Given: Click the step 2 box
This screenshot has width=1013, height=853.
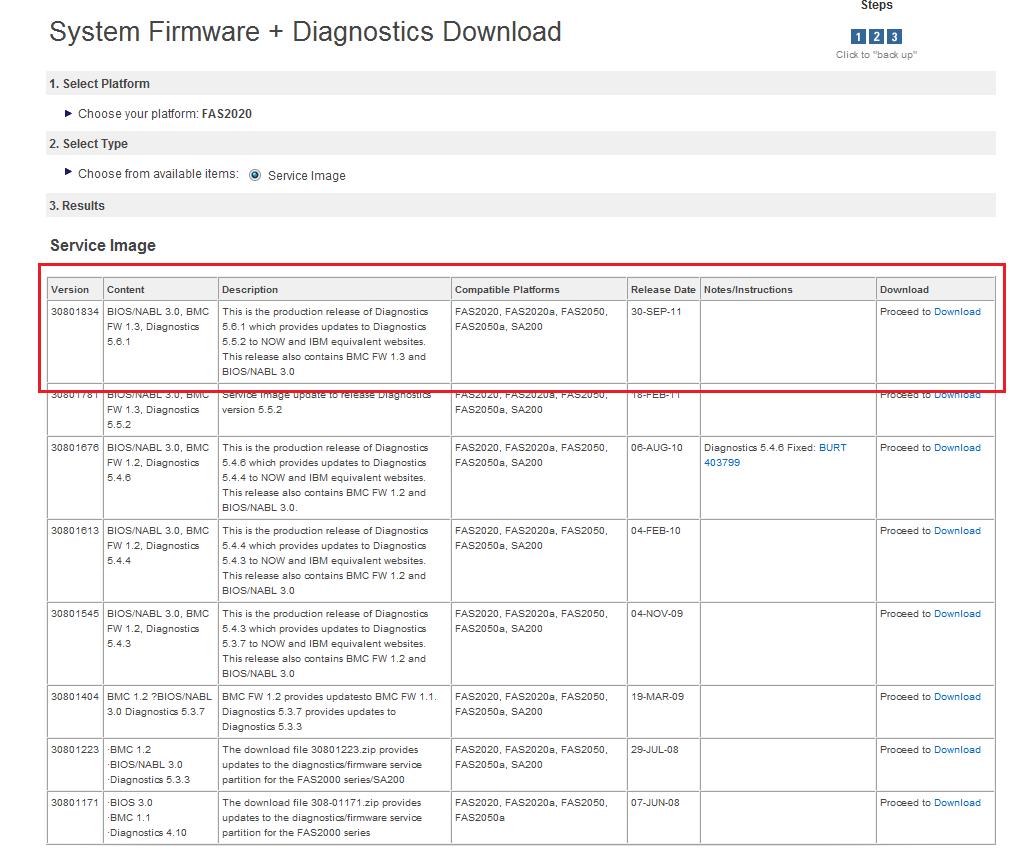Looking at the screenshot, I should coord(876,37).
